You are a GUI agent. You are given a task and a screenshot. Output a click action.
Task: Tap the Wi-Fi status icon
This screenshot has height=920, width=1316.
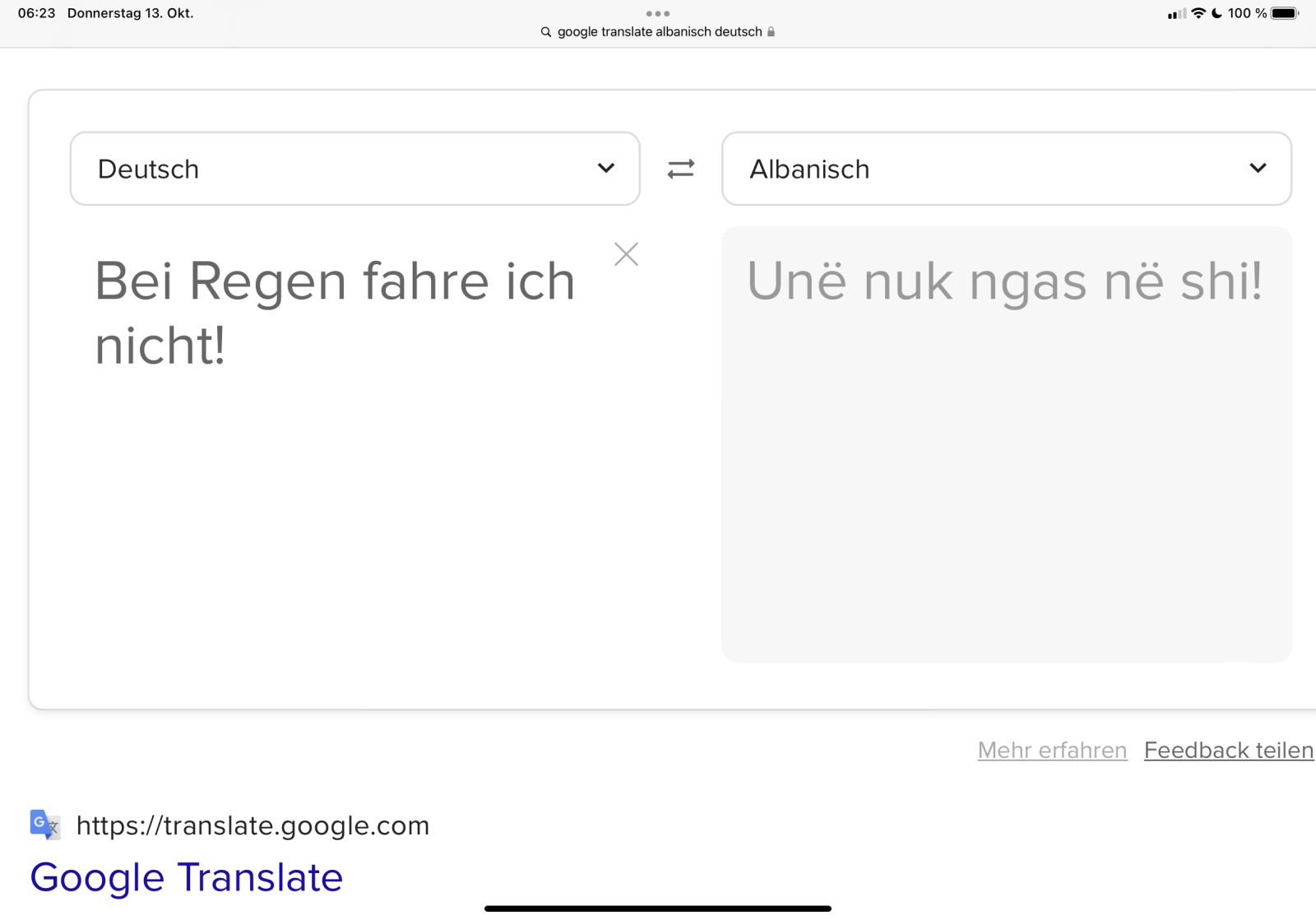point(1198,13)
